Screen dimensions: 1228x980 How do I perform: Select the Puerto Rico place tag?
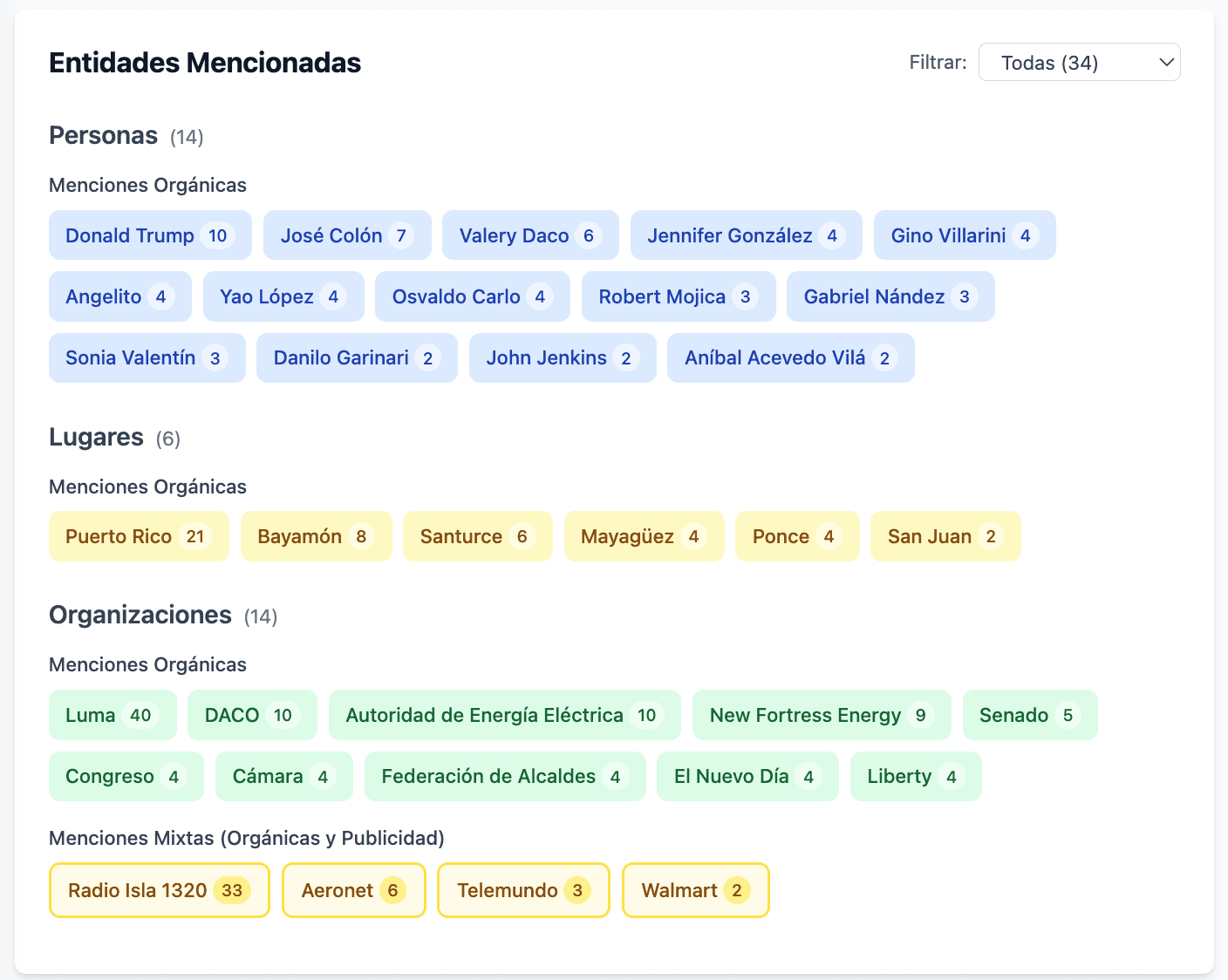[x=138, y=536]
